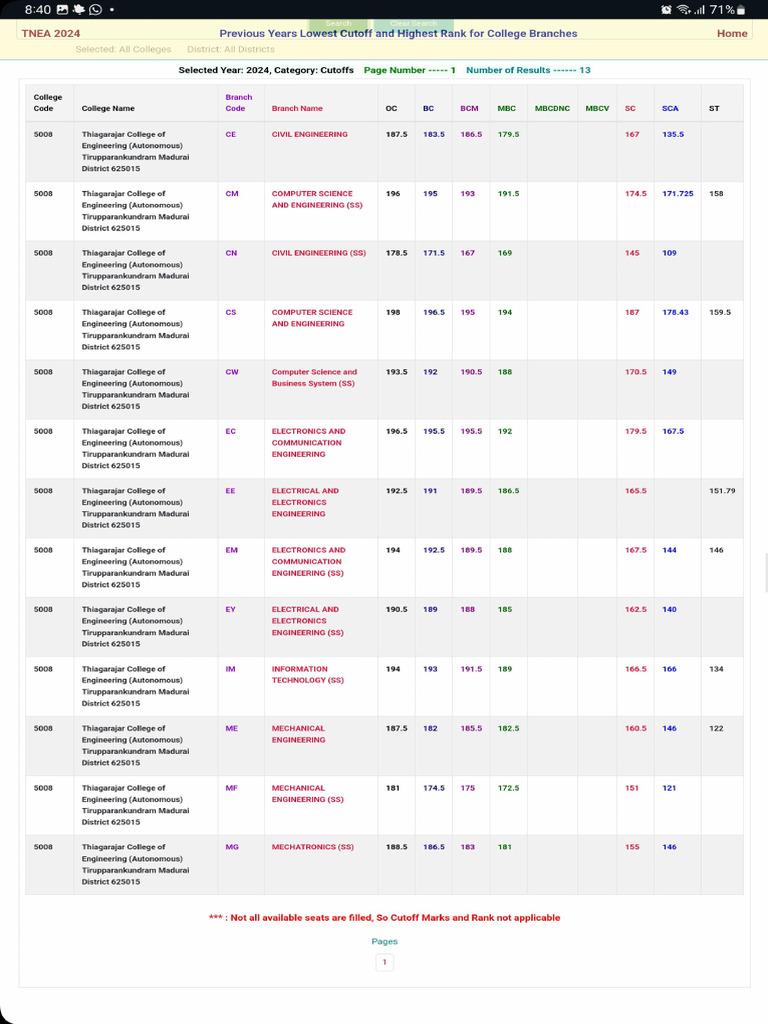Click the OC column header
This screenshot has width=768, height=1024.
[391, 108]
